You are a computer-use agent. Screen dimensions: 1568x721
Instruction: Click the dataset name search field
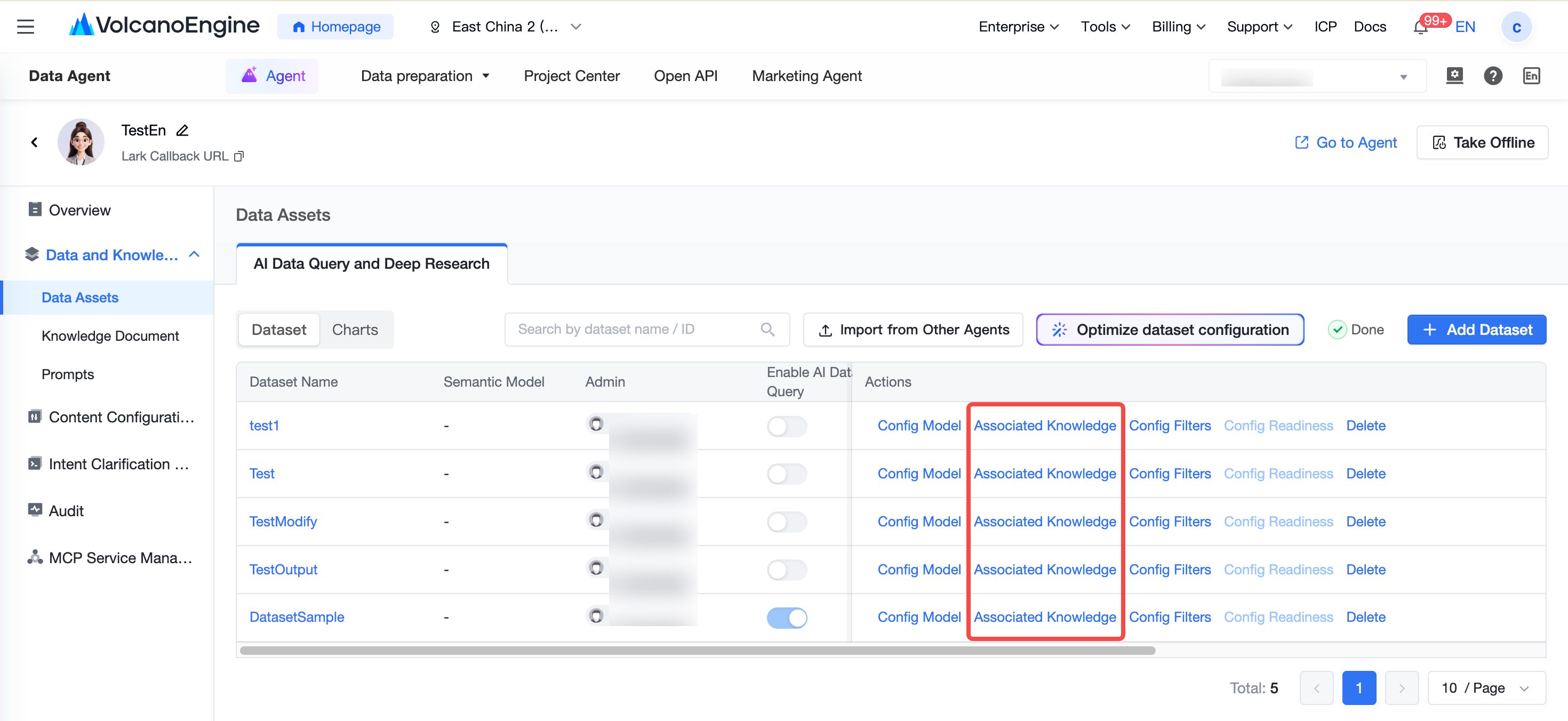click(646, 329)
